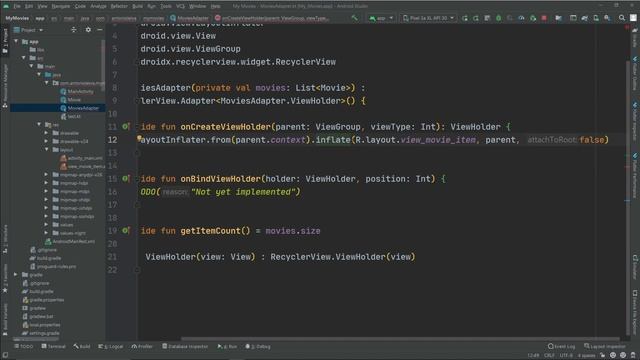Open Resource Manager side tab
Image resolution: width=640 pixels, height=360 pixels.
(x=5, y=86)
